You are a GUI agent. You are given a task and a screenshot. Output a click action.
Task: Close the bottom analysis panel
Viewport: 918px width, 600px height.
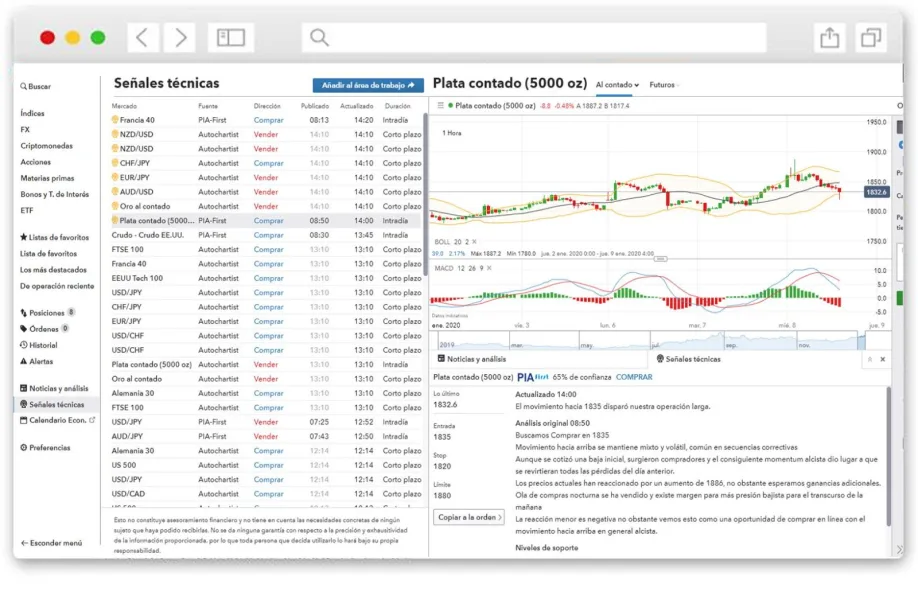coord(883,359)
